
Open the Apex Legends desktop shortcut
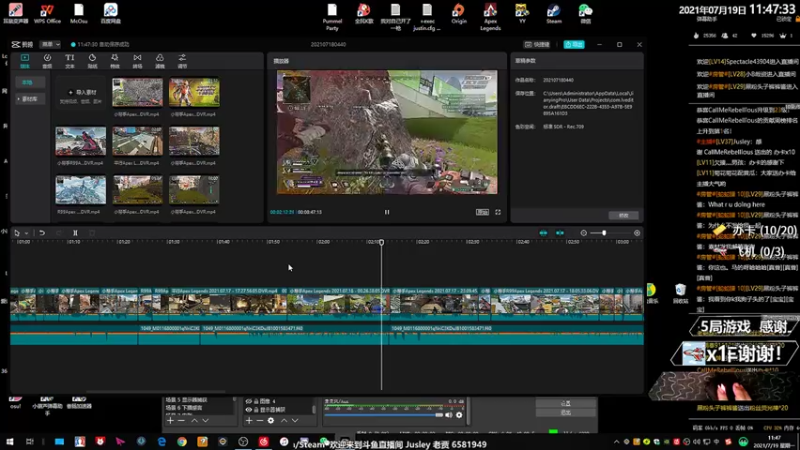pos(490,16)
